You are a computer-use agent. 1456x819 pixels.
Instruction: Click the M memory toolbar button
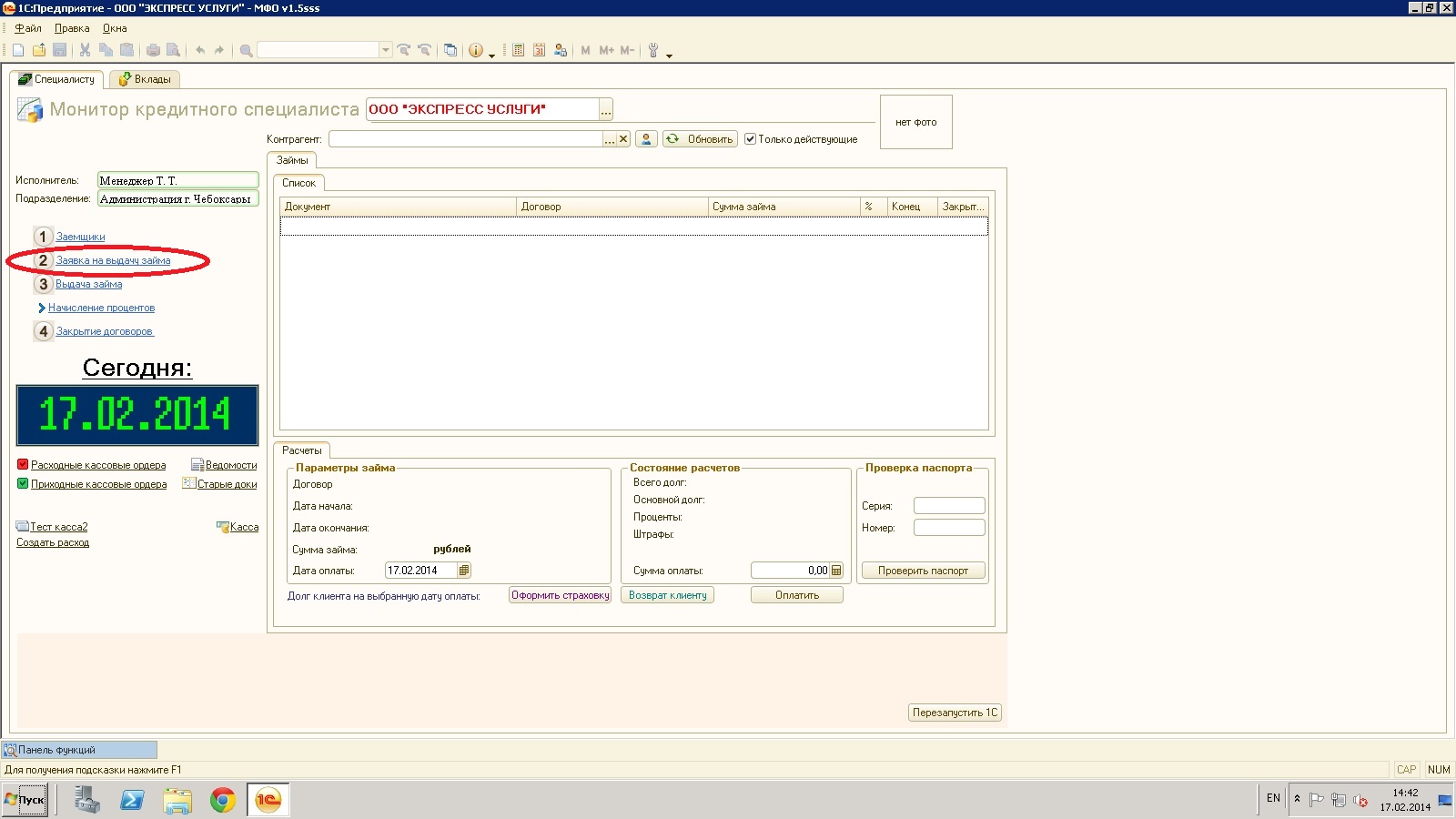pos(585,50)
